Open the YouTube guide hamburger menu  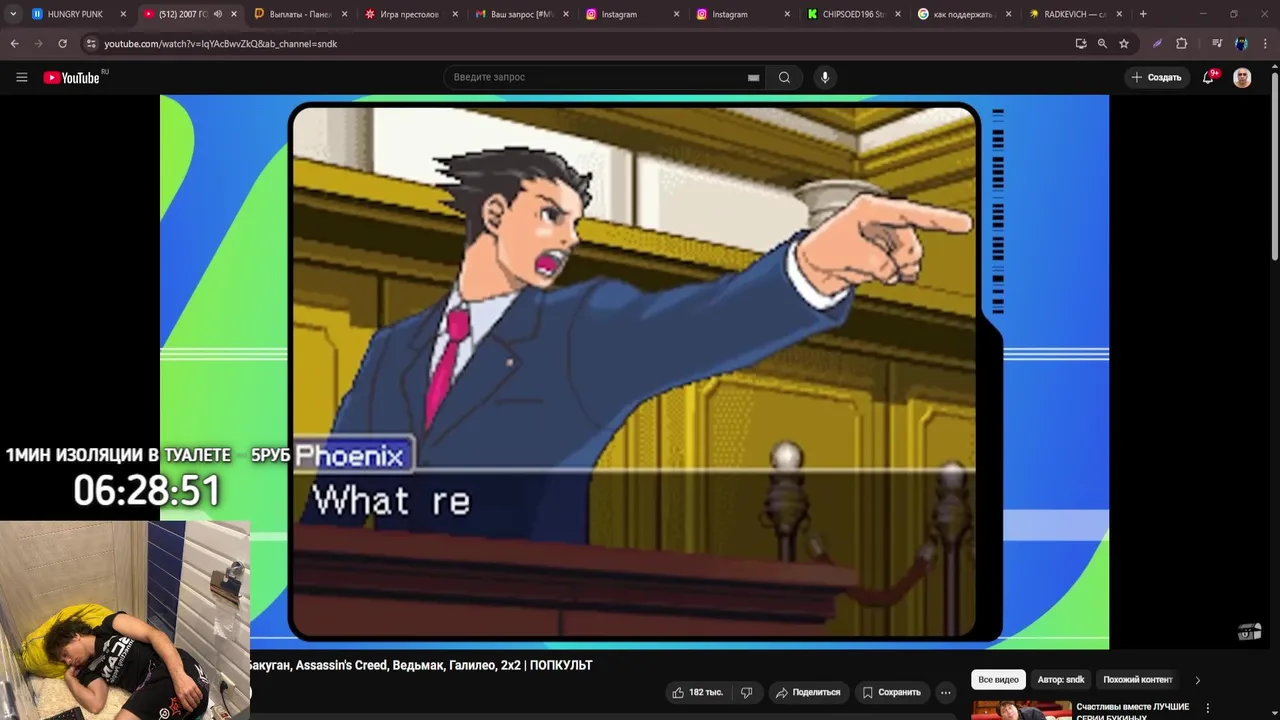point(21,77)
